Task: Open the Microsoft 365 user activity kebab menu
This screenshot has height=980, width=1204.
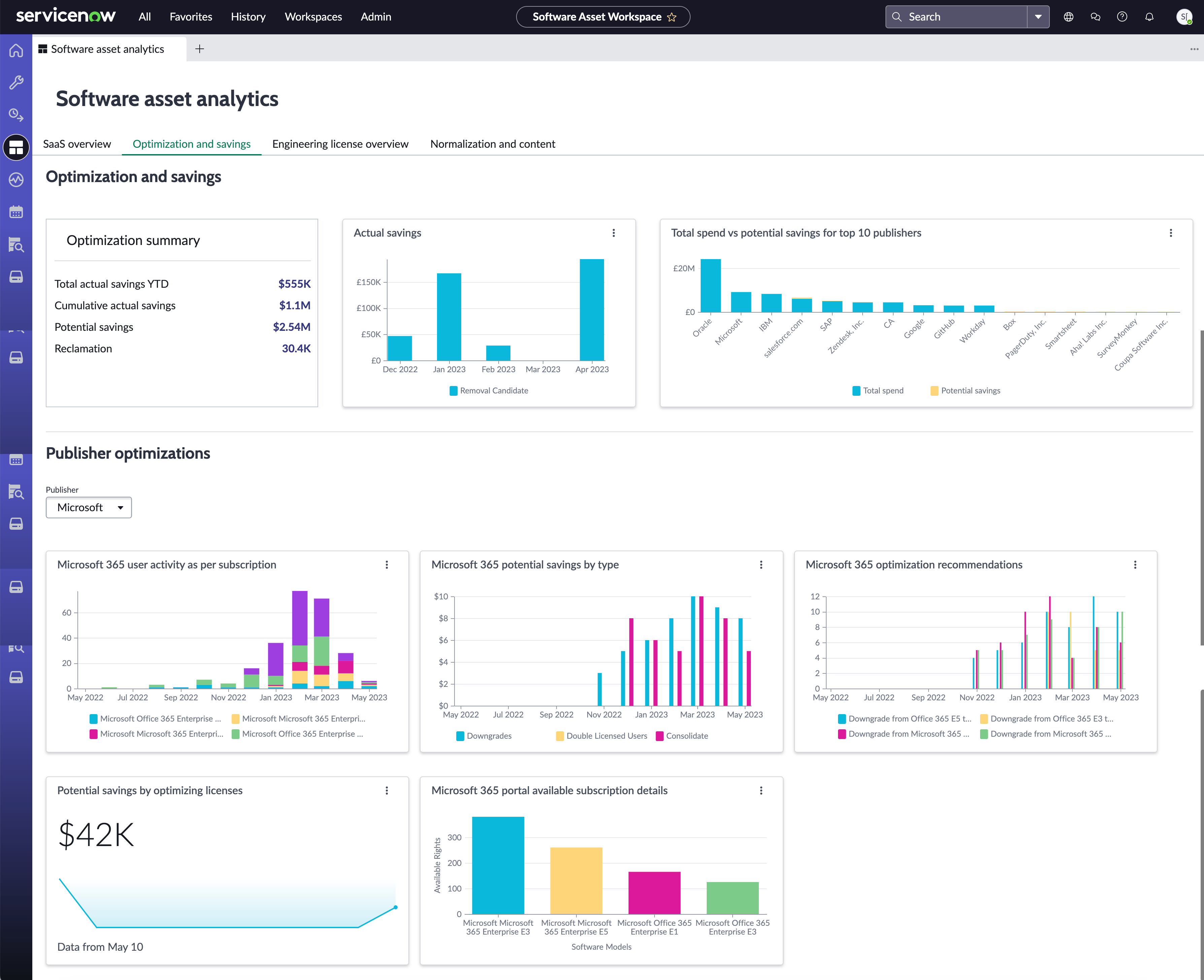Action: (x=387, y=564)
